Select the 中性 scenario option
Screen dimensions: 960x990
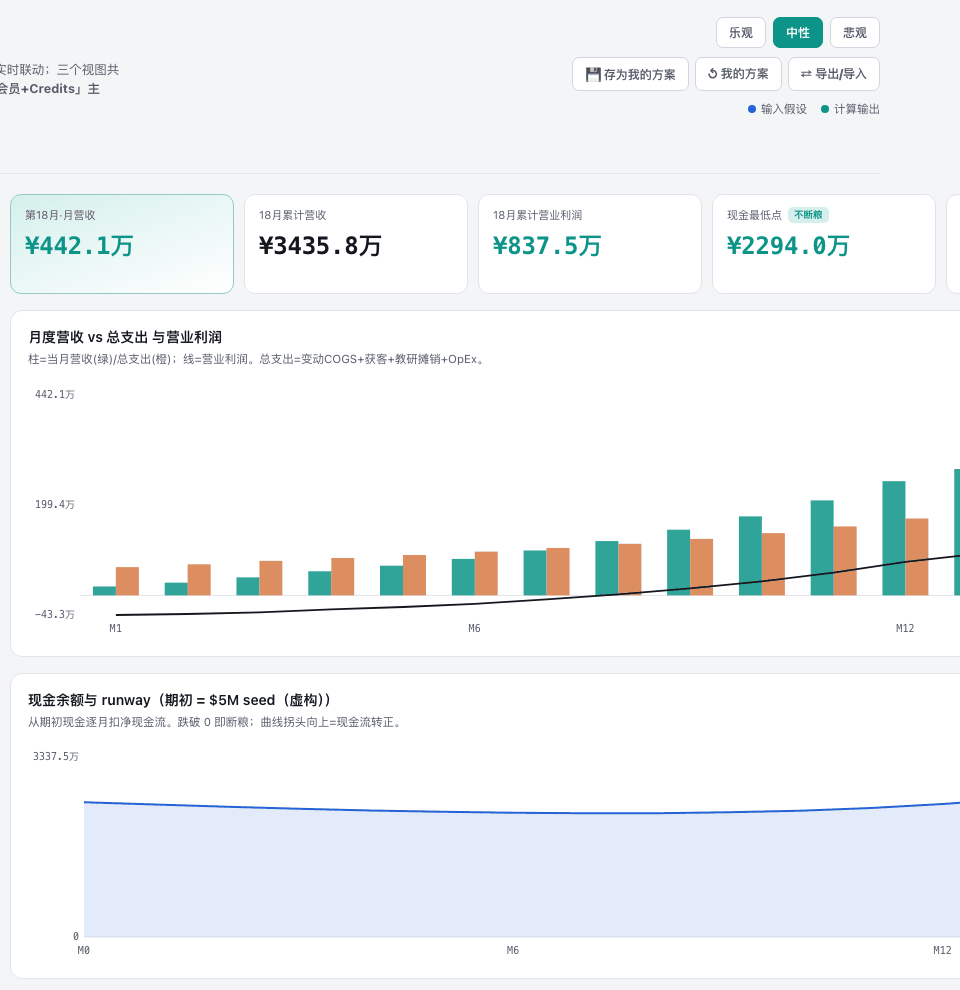coord(798,32)
